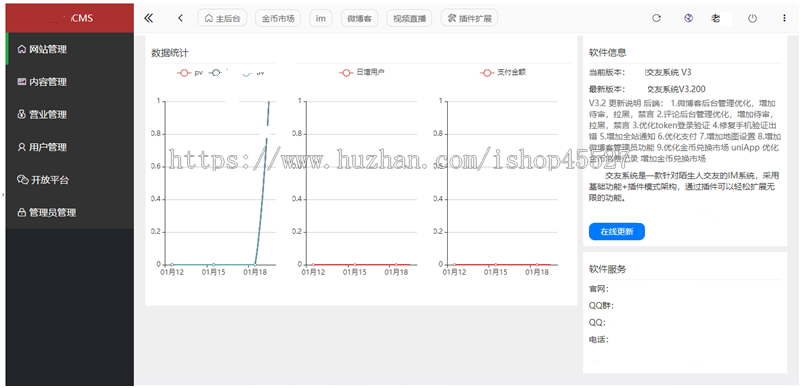Click the 最新版本 label

(606, 89)
